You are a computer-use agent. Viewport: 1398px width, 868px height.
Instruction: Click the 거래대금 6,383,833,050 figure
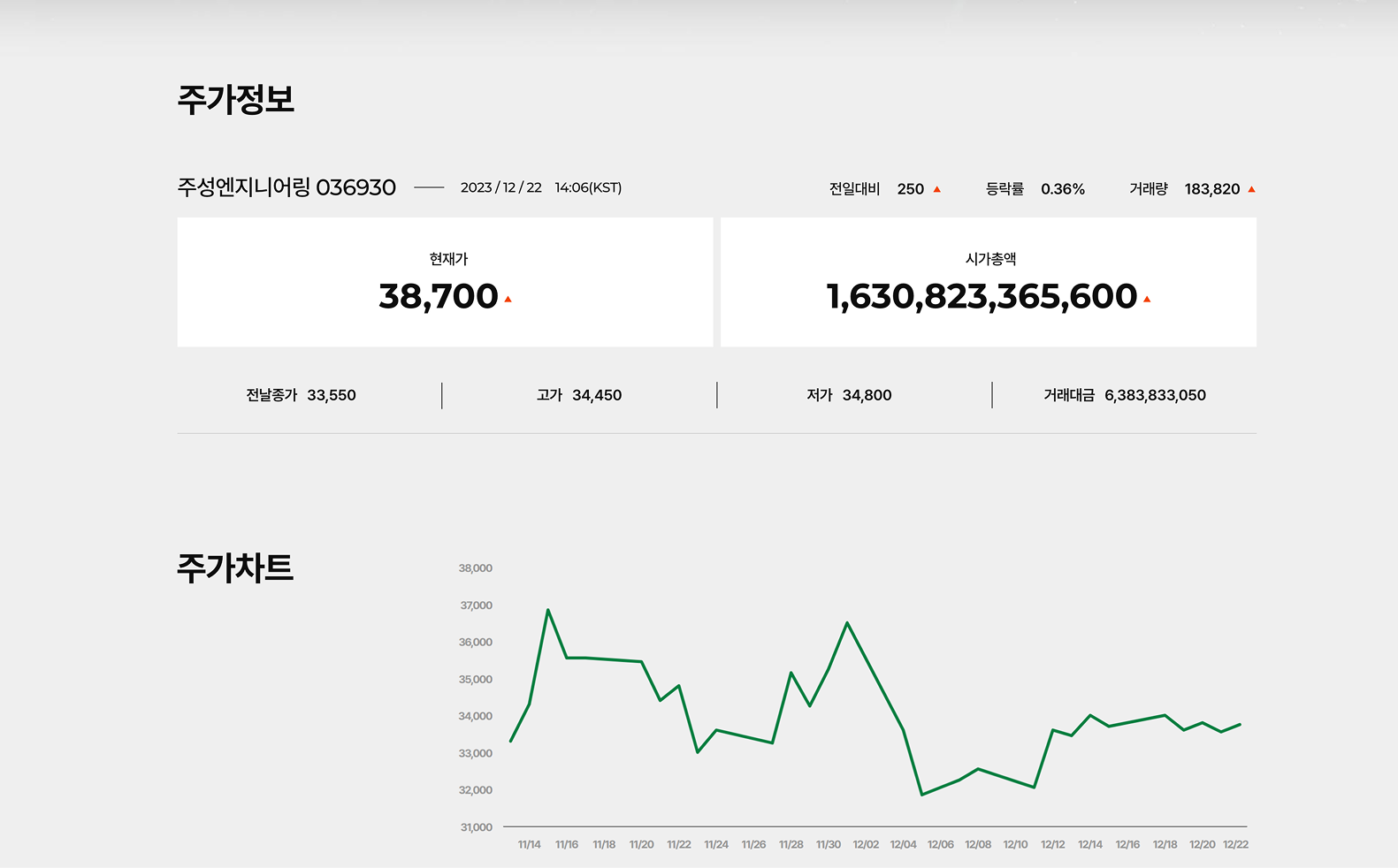pos(1155,395)
